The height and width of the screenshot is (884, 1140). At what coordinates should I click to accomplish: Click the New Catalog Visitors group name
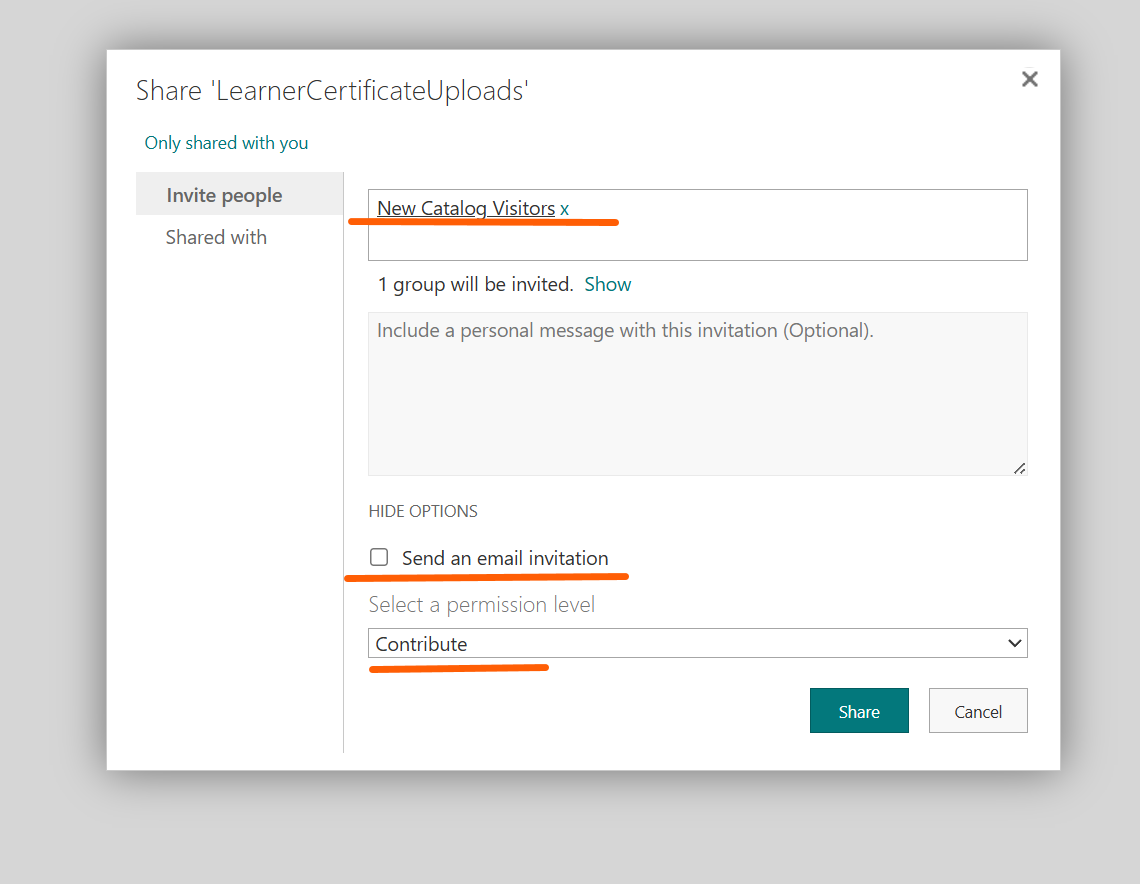(466, 208)
